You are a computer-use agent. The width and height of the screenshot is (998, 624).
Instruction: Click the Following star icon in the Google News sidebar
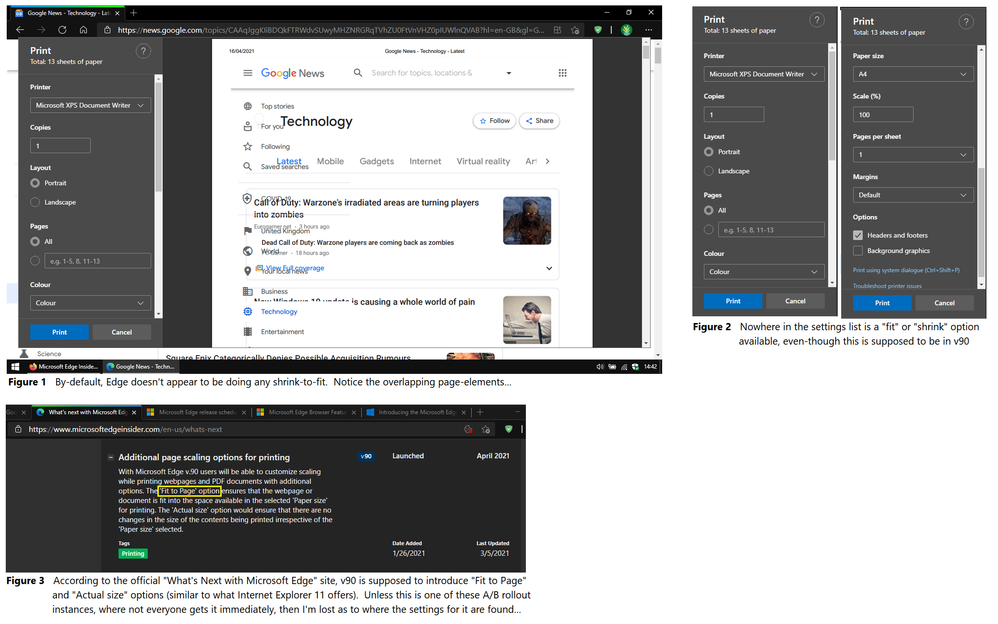pyautogui.click(x=248, y=146)
